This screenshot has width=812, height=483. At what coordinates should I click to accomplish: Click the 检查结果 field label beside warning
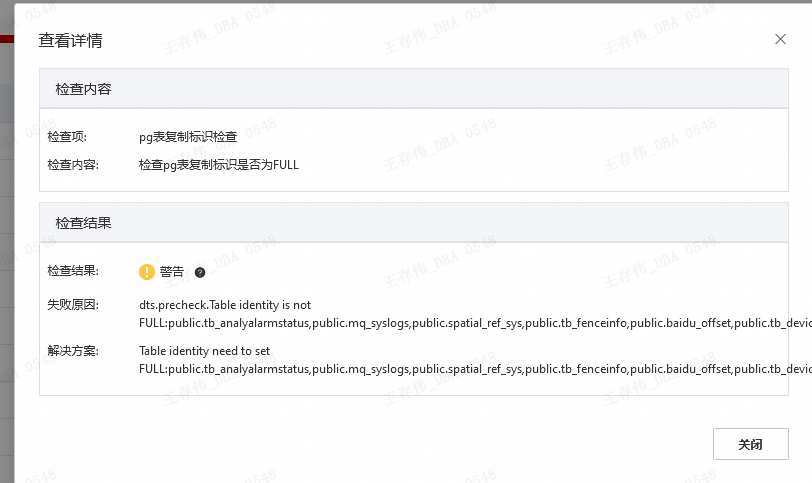tap(73, 271)
